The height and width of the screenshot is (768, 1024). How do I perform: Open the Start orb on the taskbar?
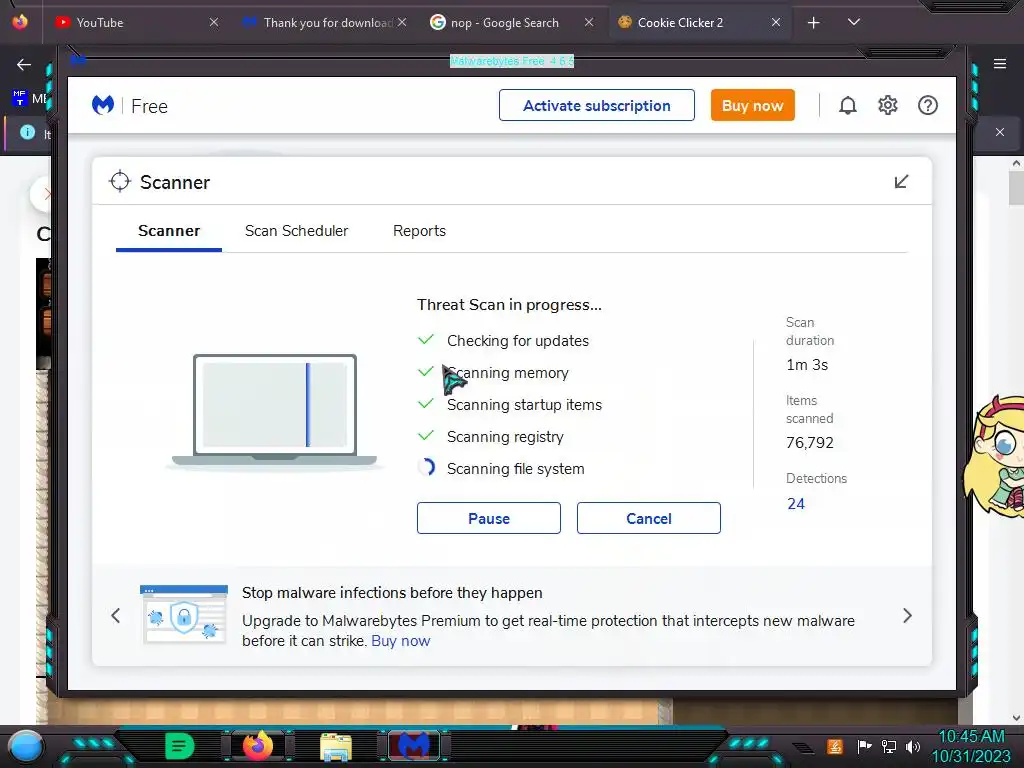pyautogui.click(x=26, y=746)
